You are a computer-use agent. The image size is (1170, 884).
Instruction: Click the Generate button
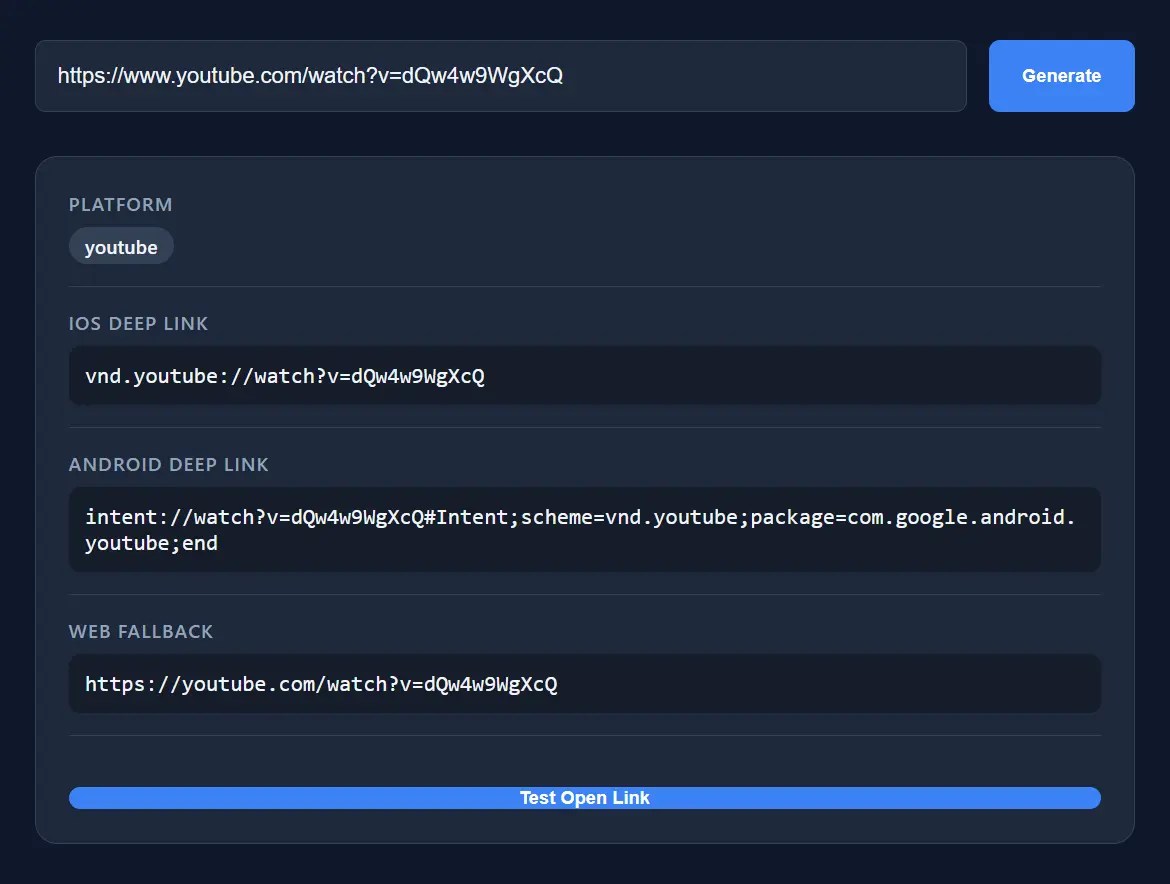coord(1061,75)
